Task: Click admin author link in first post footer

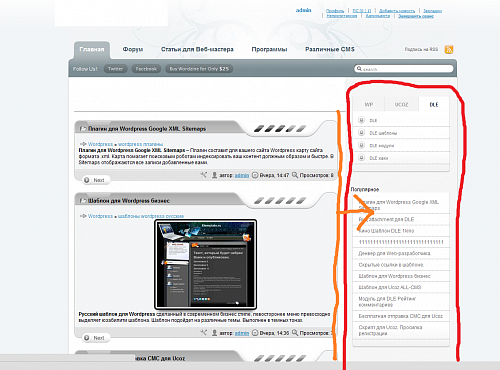Action: point(242,175)
